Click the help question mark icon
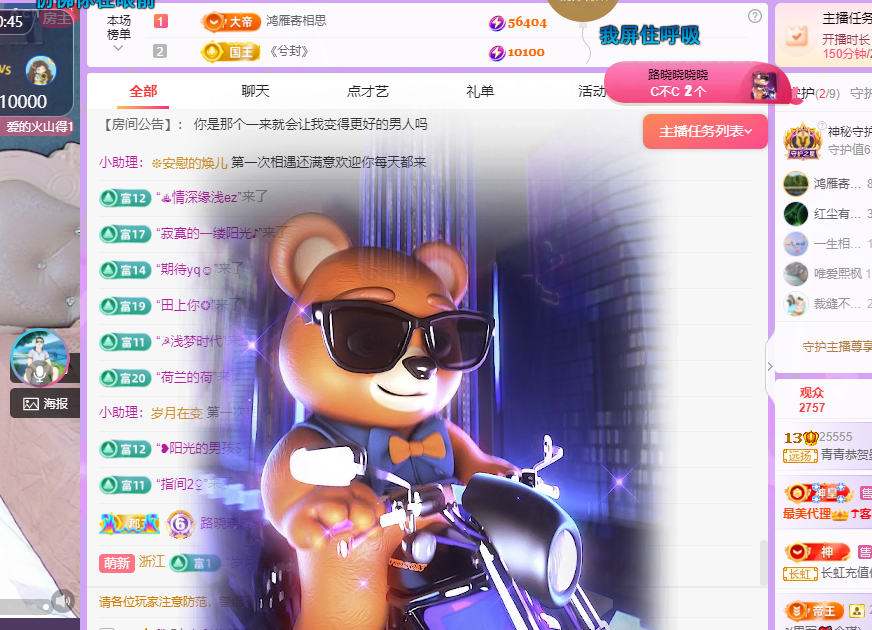Image resolution: width=872 pixels, height=630 pixels. pos(755,16)
